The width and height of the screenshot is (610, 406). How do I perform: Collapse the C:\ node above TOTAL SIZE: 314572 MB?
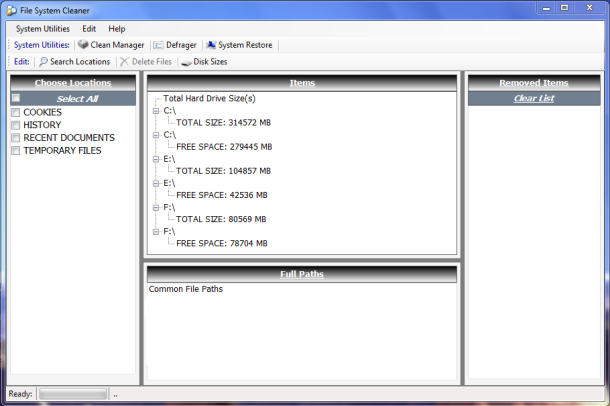(156, 111)
